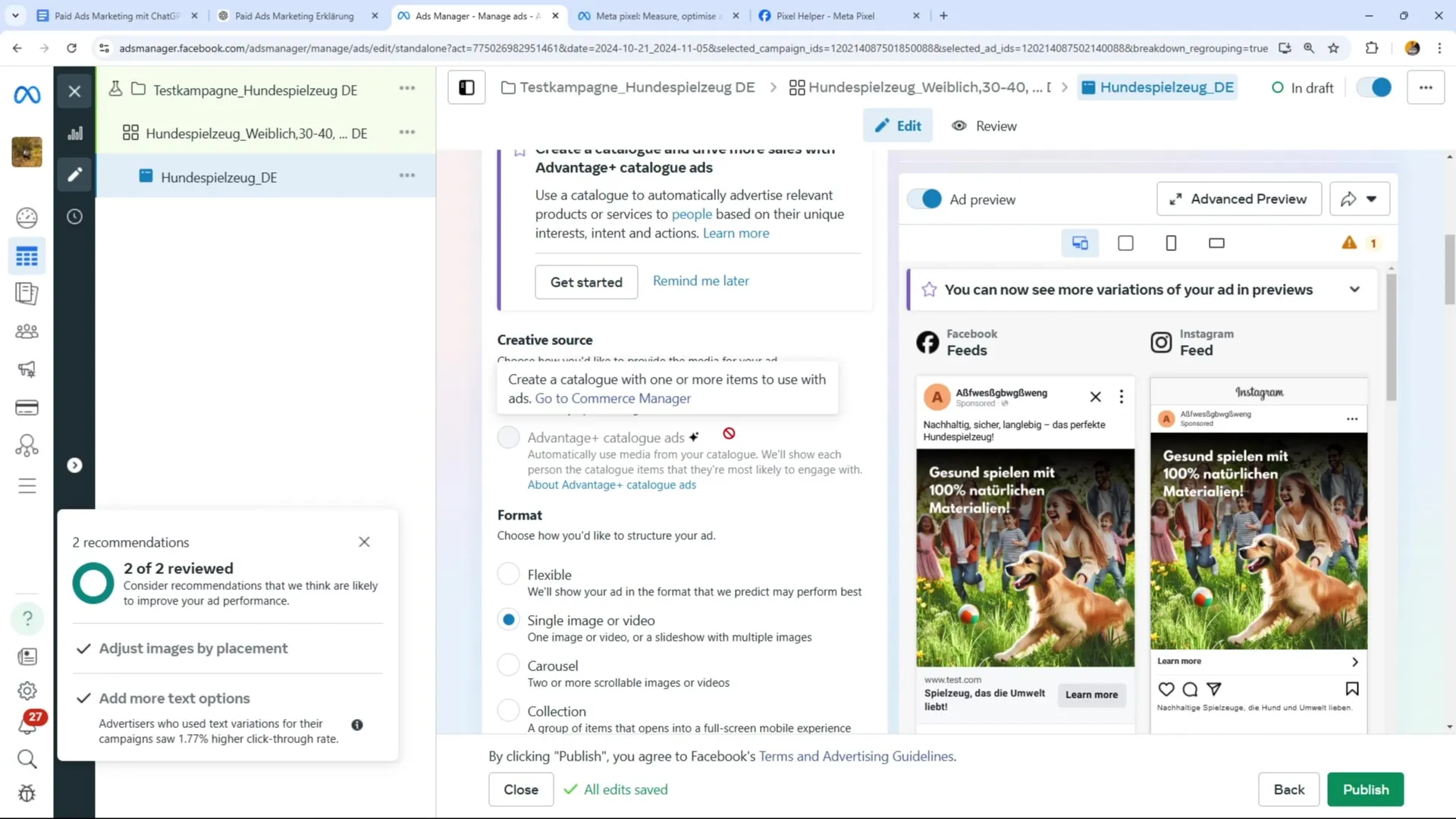The width and height of the screenshot is (1456, 819).
Task: Select Single image or video radio button
Action: click(508, 620)
